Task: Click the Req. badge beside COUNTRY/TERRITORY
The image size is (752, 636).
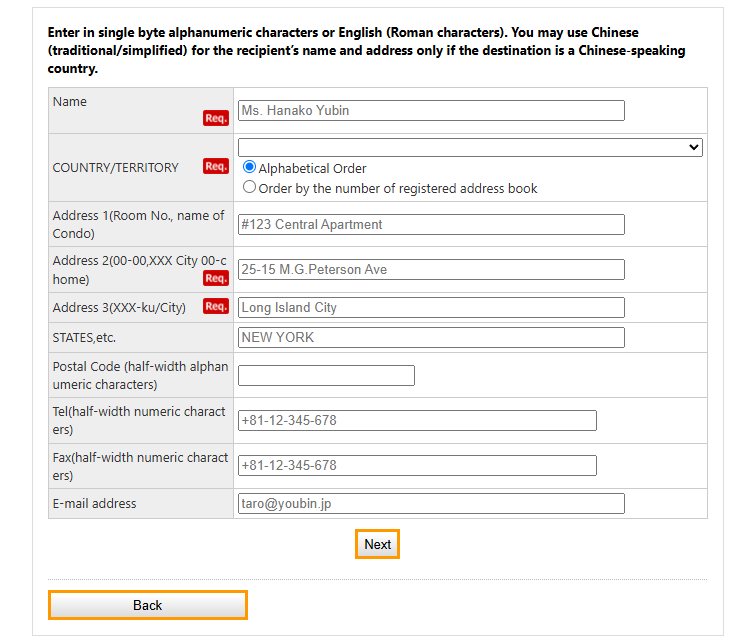Action: (216, 166)
